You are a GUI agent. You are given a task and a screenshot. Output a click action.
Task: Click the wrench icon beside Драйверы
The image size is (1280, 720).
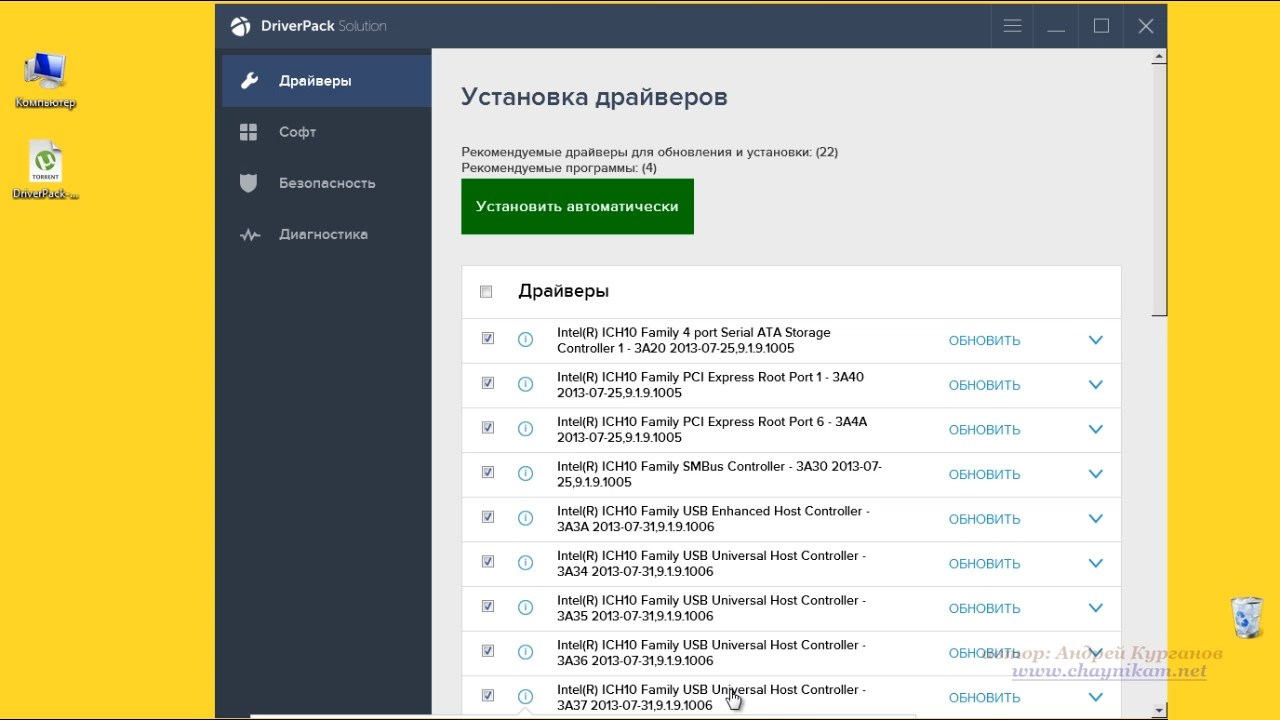[x=249, y=81]
